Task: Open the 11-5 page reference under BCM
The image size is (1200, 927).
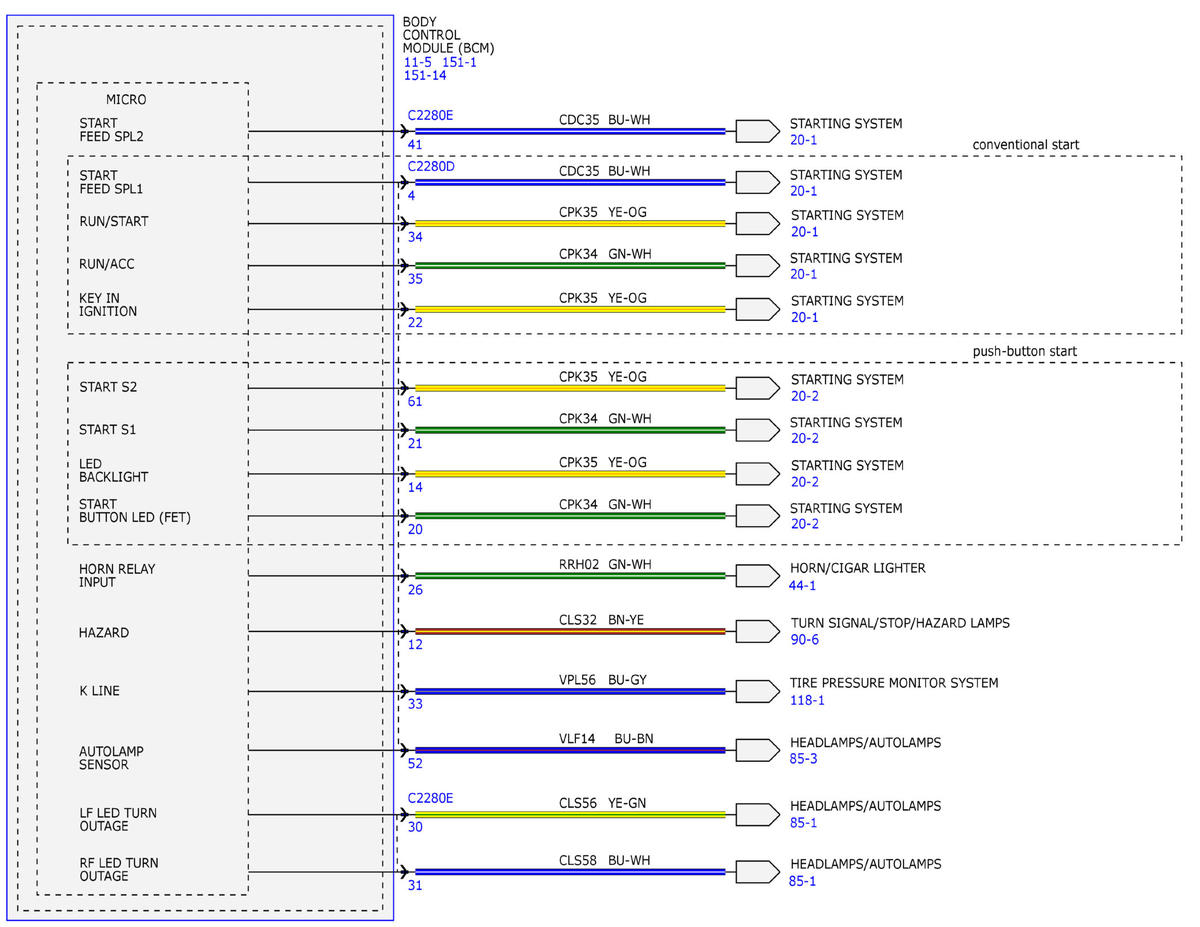Action: point(418,62)
